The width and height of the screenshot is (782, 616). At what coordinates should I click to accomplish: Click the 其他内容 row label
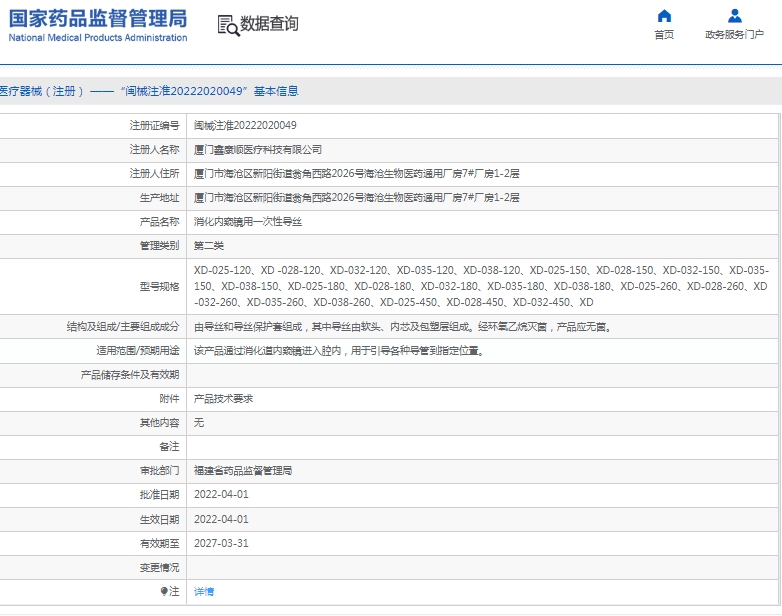[x=160, y=422]
